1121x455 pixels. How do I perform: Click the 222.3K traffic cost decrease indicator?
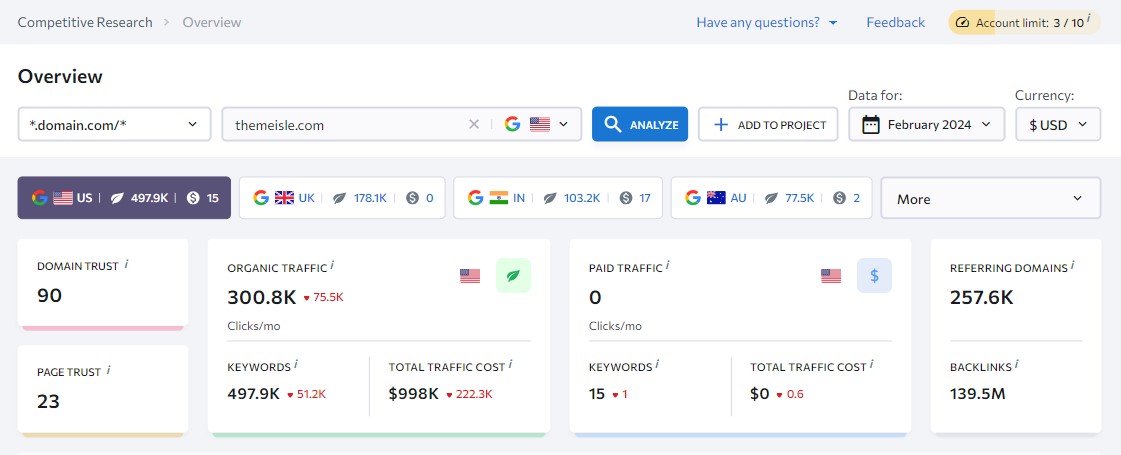[469, 393]
